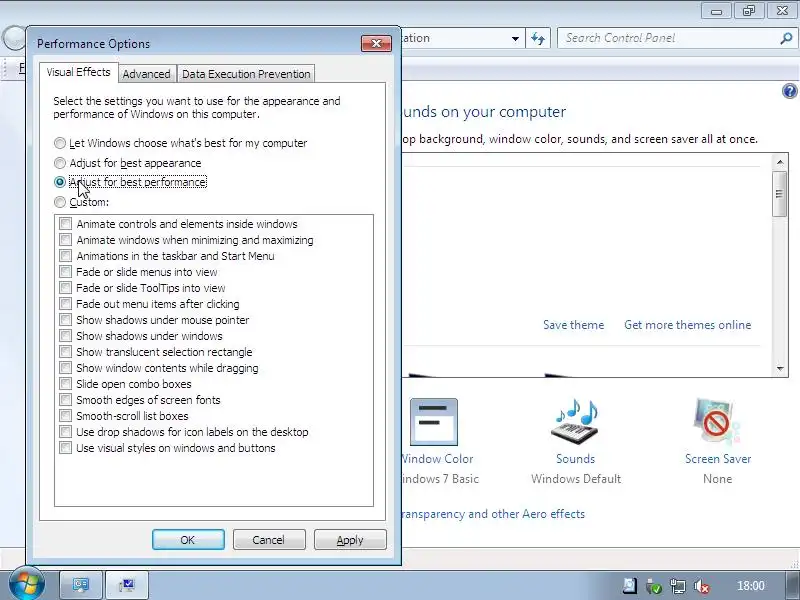Close the Performance Options dialog
Viewport: 800px width, 600px height.
pyautogui.click(x=376, y=43)
